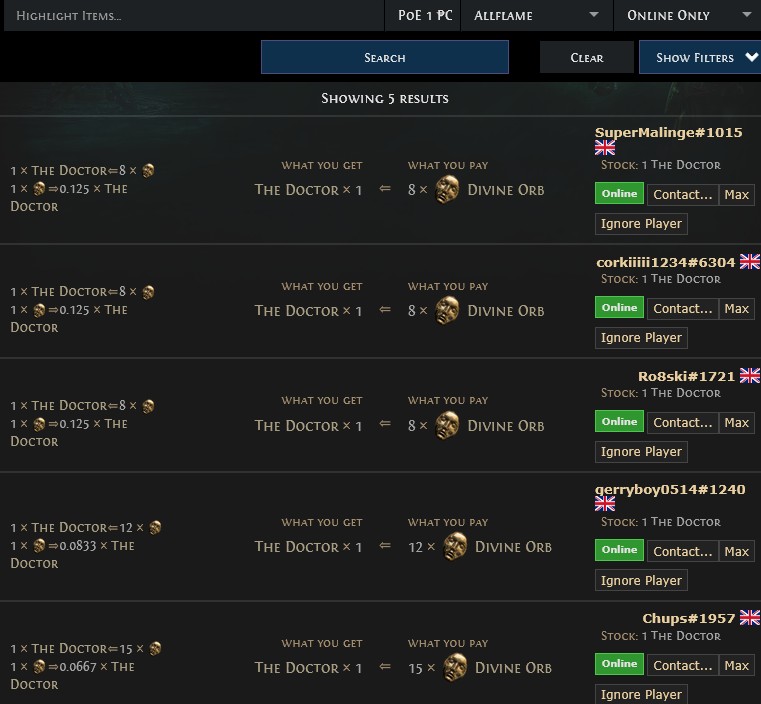Click '15 ×' price in Chups's offer
761x704 pixels.
point(422,668)
